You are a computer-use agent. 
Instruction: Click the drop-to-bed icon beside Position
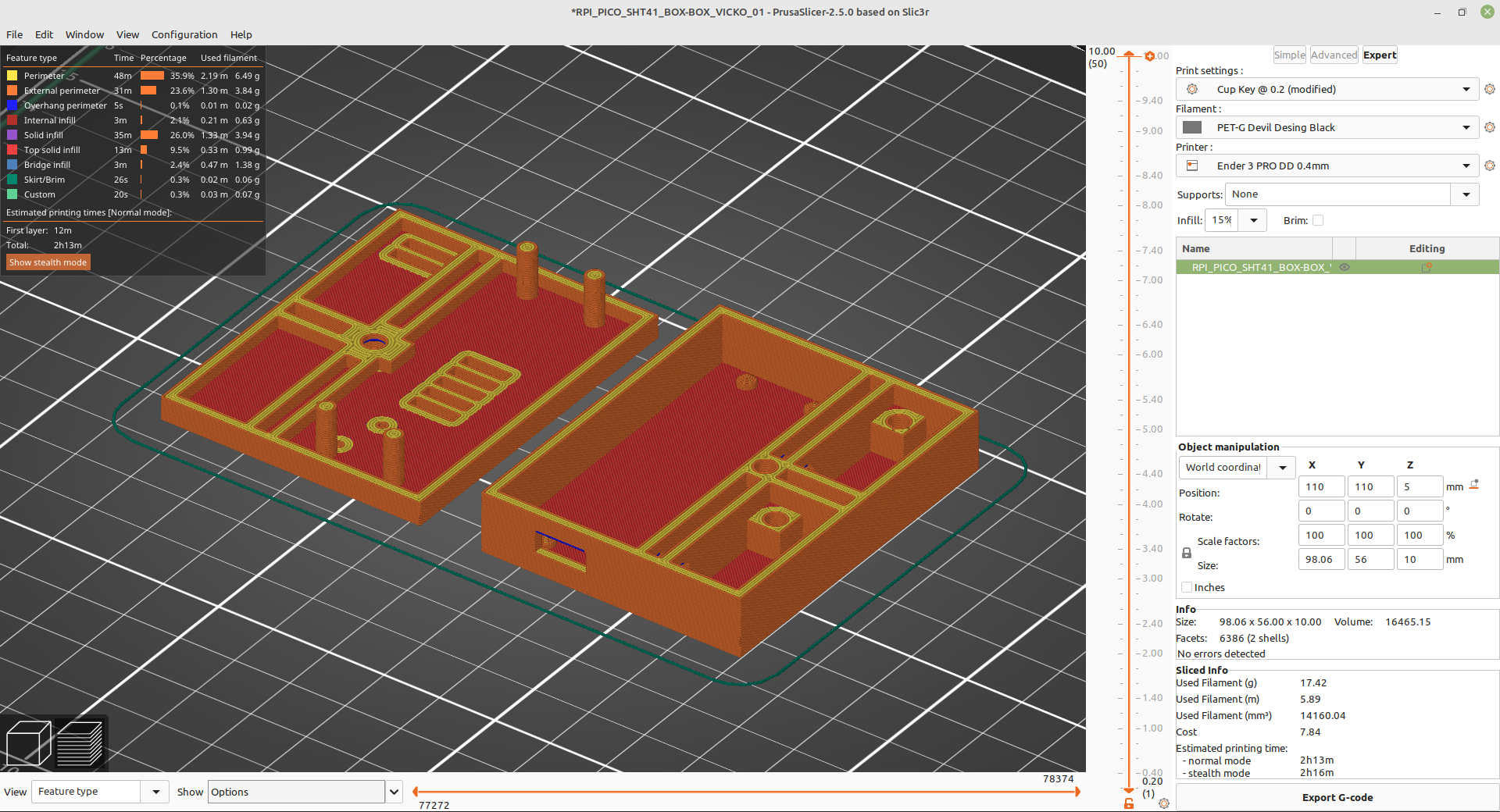pos(1474,485)
